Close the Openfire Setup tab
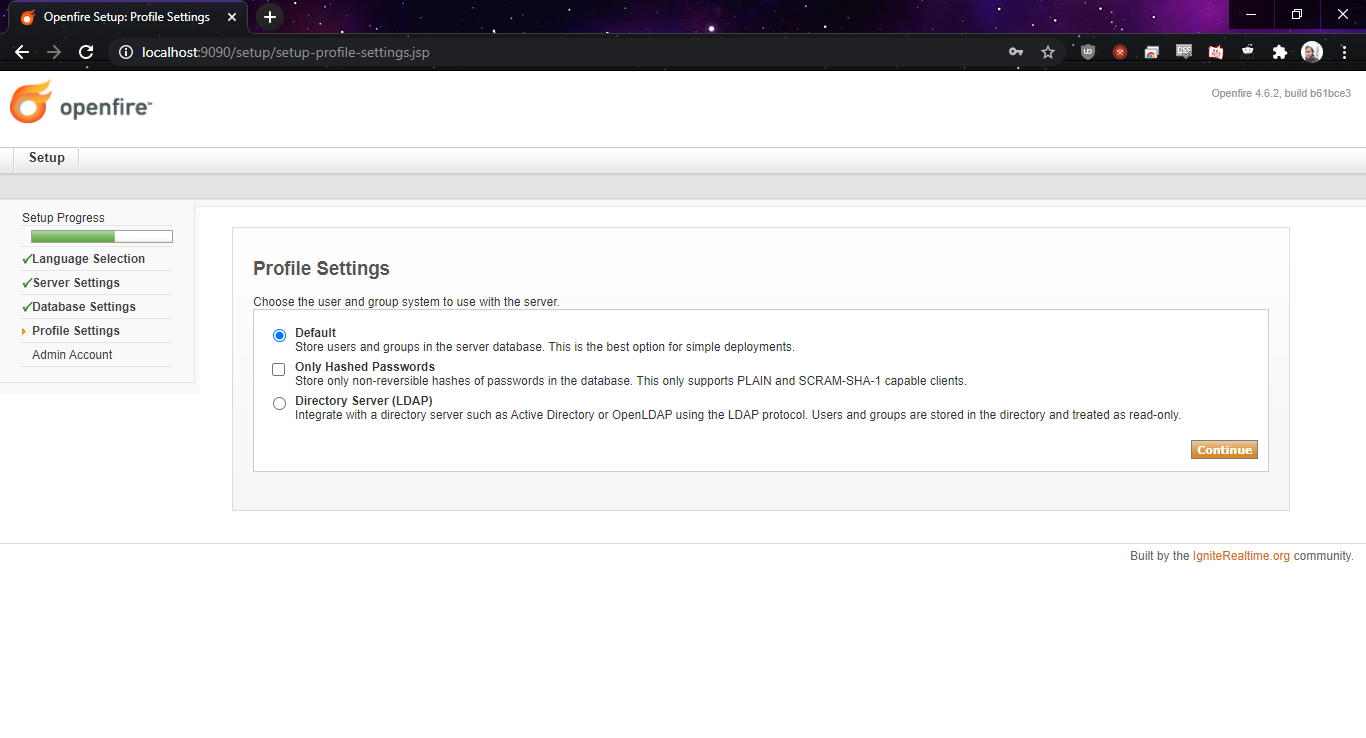Screen dimensions: 1366x738 pos(232,17)
